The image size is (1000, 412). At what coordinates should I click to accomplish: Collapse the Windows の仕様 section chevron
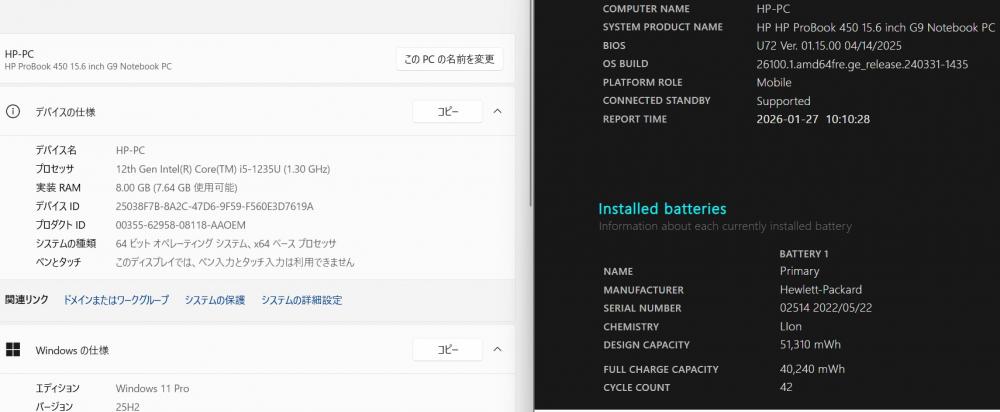point(497,350)
